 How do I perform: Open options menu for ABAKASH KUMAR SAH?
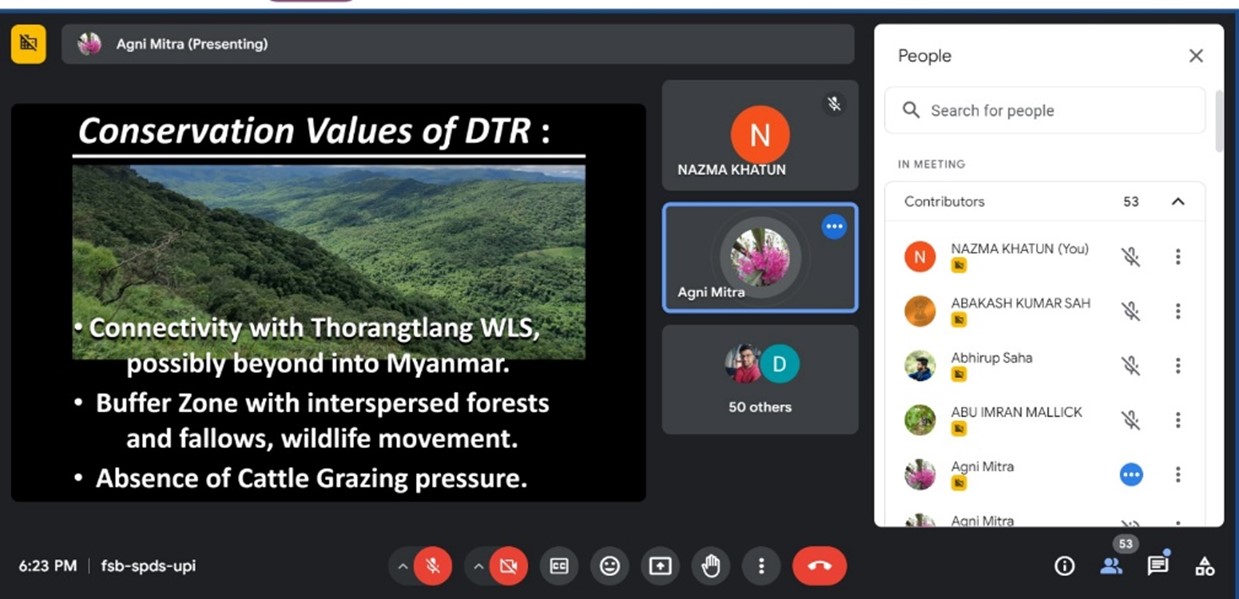[1177, 311]
